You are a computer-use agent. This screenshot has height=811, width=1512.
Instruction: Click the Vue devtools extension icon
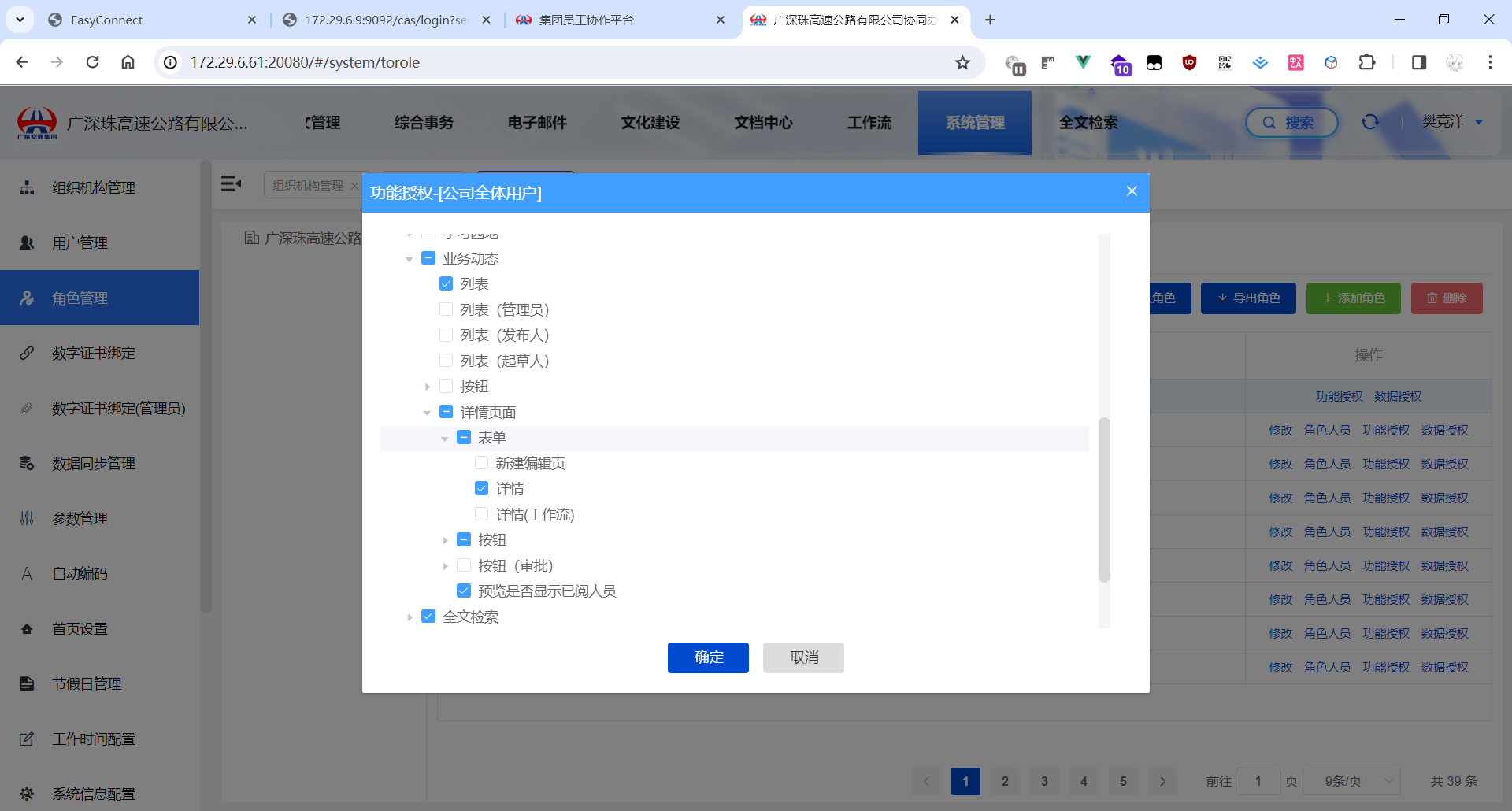pos(1083,62)
